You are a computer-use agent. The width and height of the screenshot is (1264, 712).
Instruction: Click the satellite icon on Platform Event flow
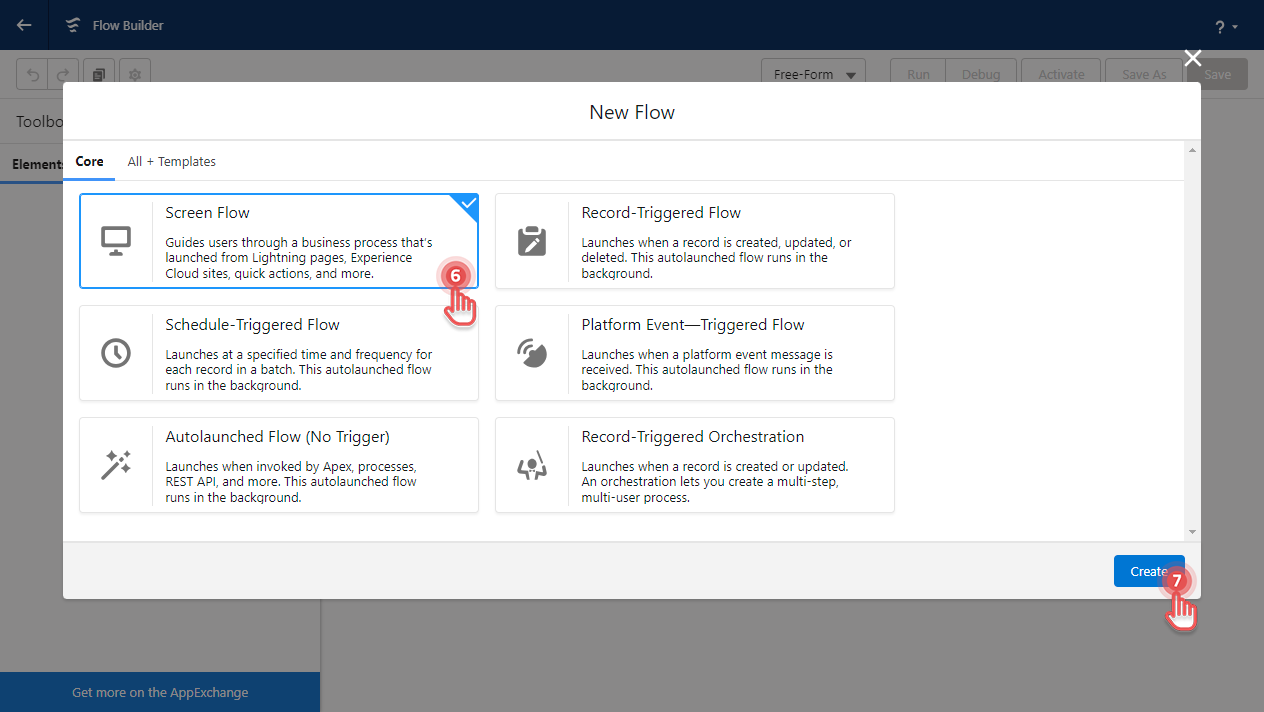(x=533, y=352)
